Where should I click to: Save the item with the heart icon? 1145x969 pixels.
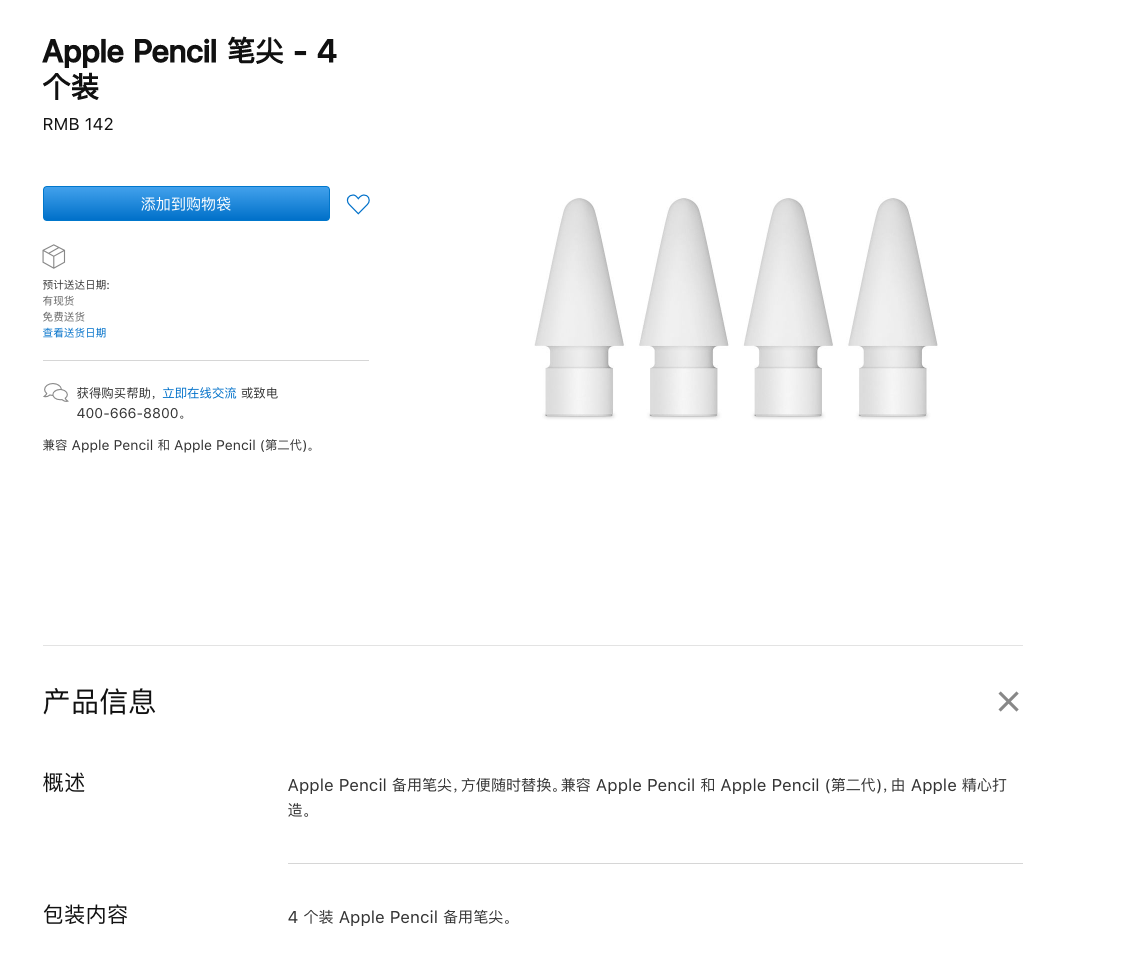pos(358,204)
